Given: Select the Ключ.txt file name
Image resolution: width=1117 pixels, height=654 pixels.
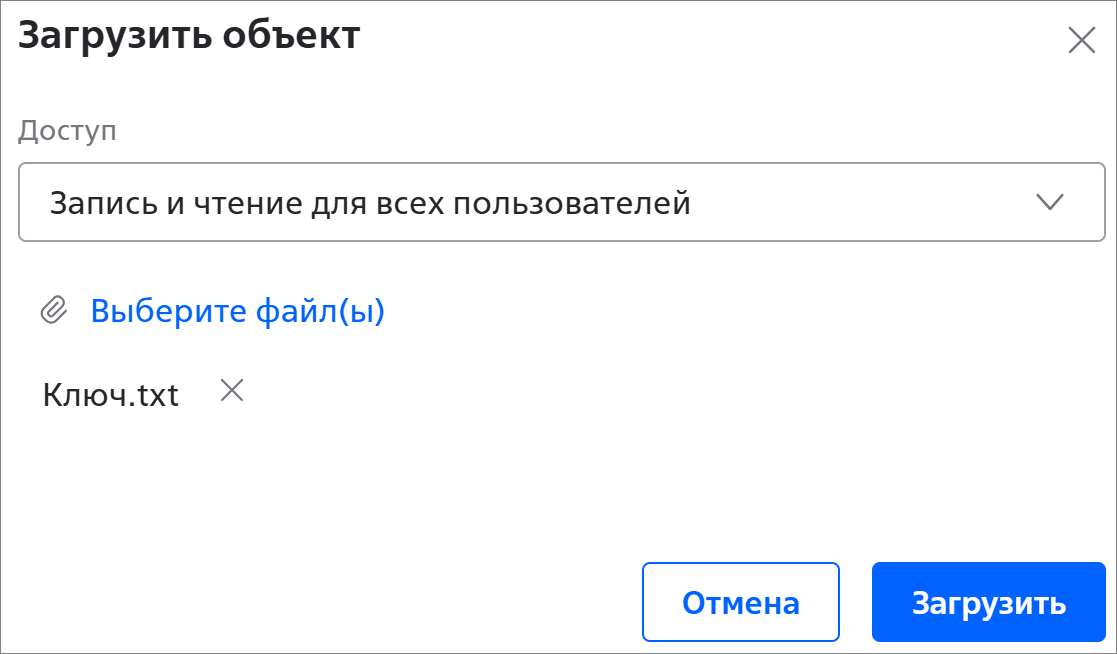Looking at the screenshot, I should coord(110,395).
